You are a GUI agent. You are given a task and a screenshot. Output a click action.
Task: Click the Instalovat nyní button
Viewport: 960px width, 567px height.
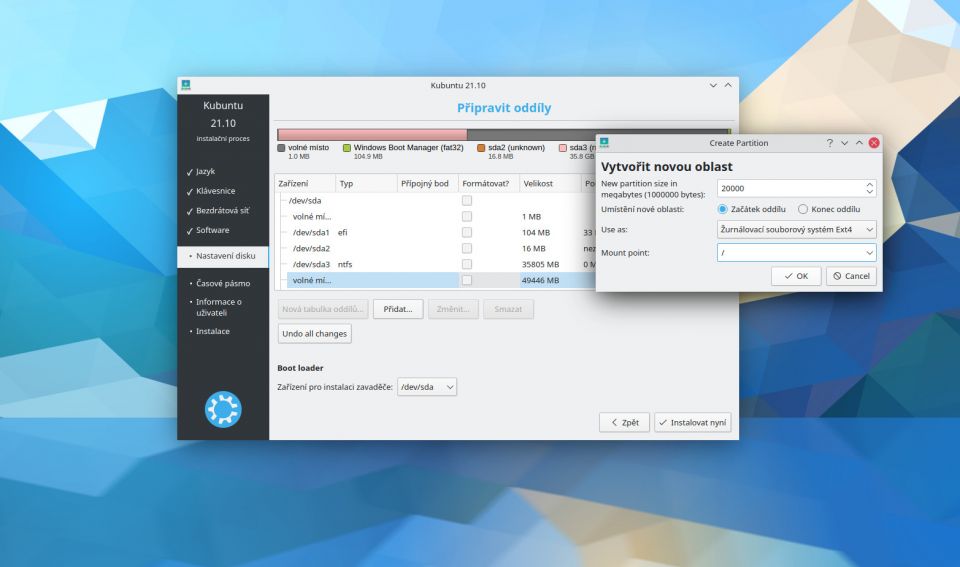692,422
